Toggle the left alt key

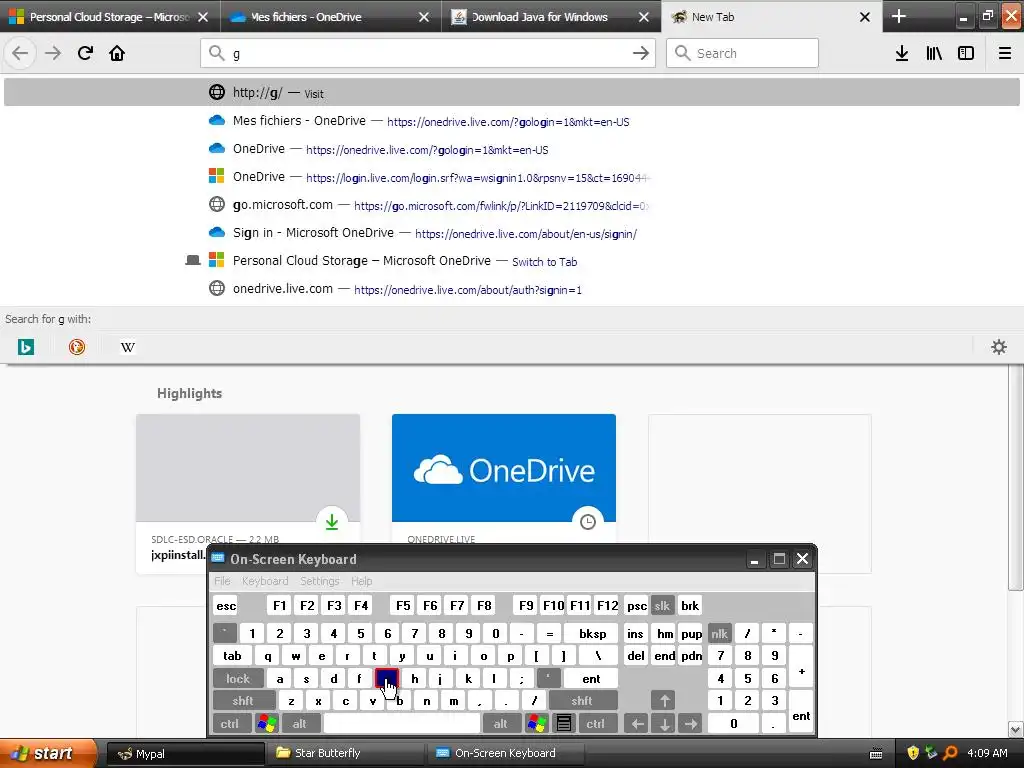click(300, 724)
